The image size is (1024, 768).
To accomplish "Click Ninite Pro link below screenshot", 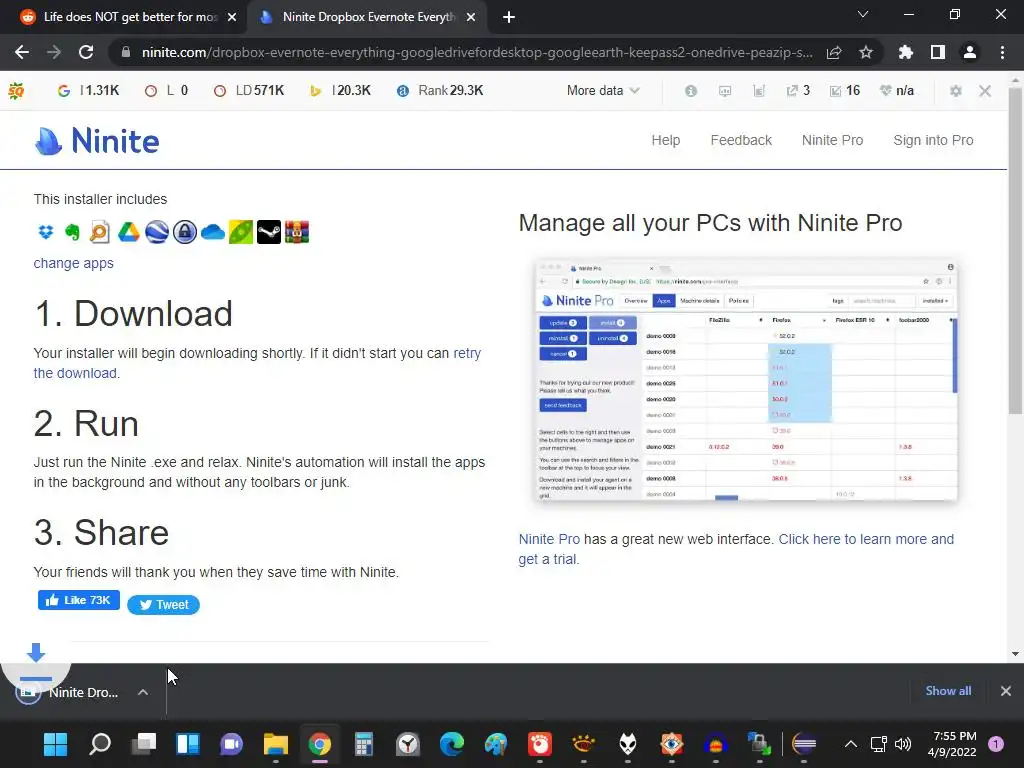I will (x=549, y=539).
